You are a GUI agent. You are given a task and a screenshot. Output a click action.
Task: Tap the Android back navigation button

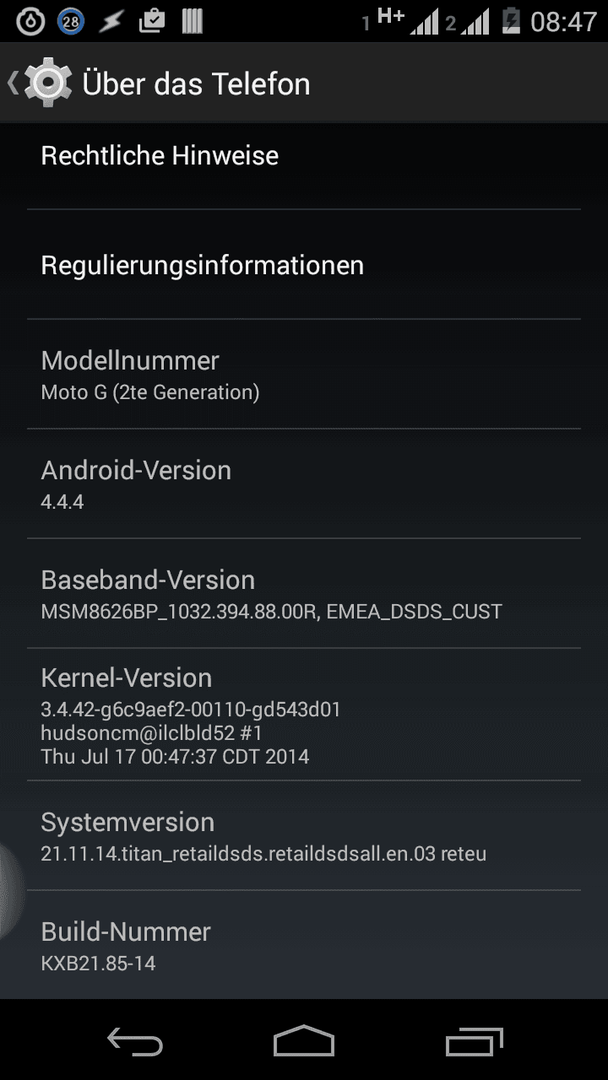click(135, 1041)
